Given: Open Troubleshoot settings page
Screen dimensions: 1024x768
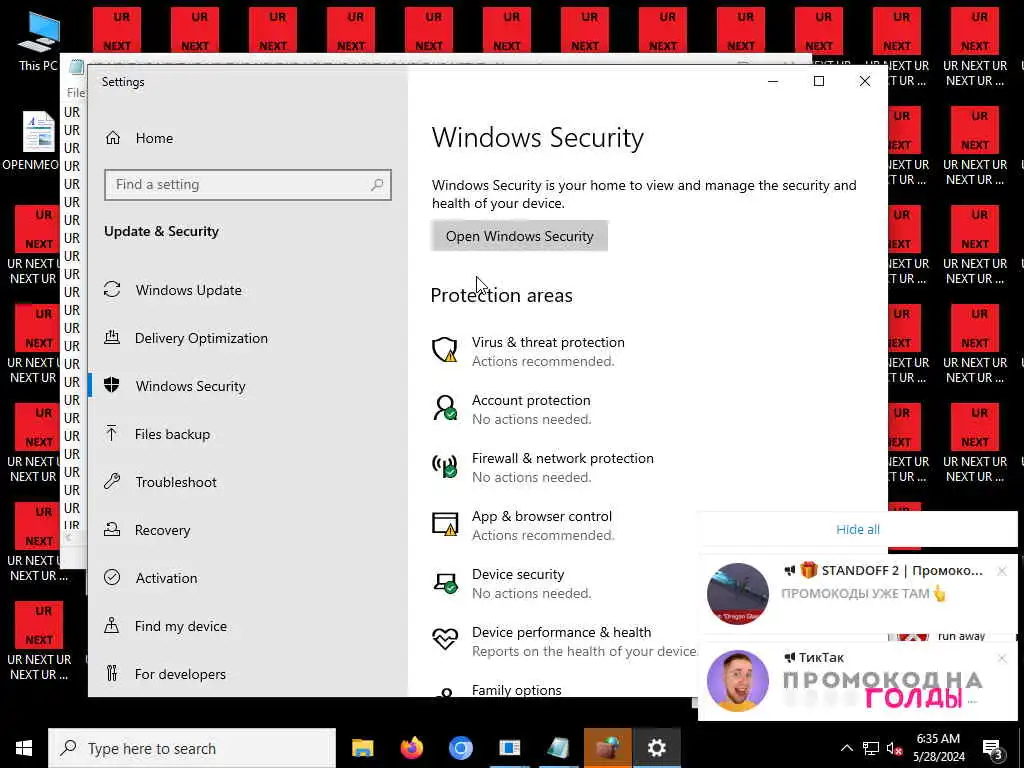Looking at the screenshot, I should [x=176, y=482].
